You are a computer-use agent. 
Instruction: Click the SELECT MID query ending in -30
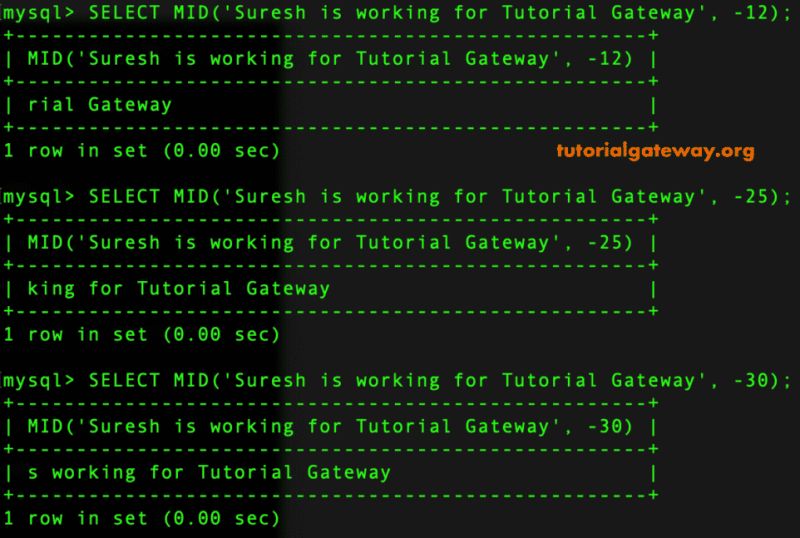point(440,380)
